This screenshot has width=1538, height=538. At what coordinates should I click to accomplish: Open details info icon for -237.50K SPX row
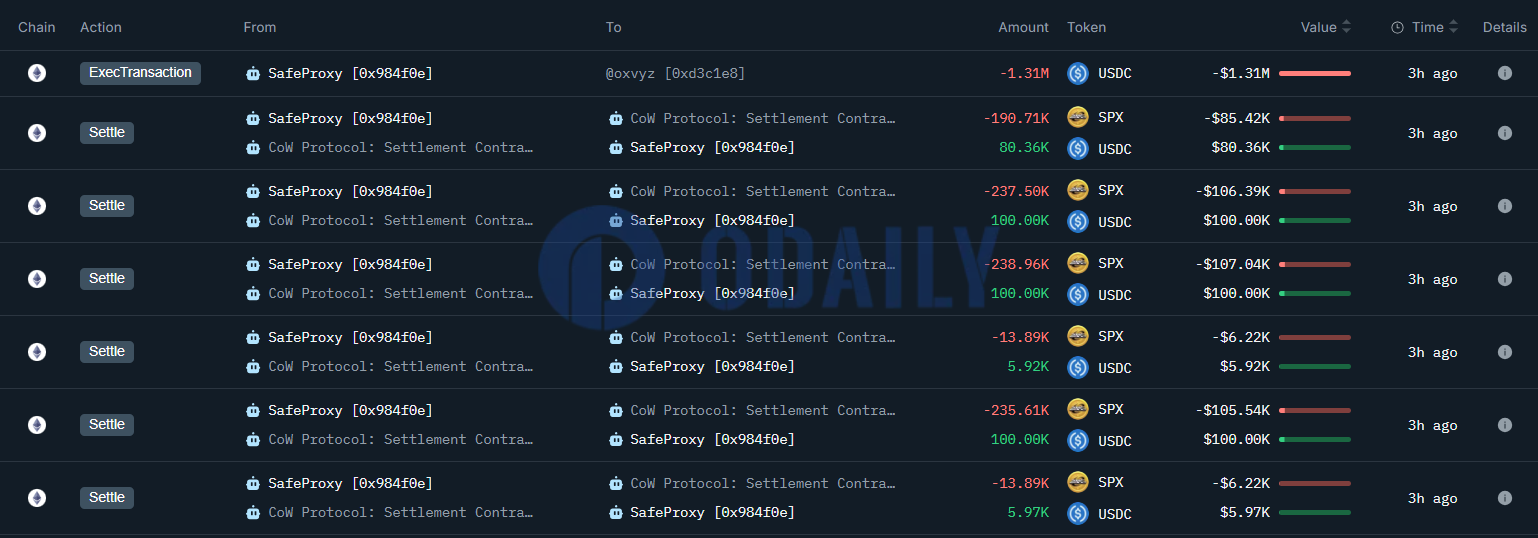click(1504, 206)
